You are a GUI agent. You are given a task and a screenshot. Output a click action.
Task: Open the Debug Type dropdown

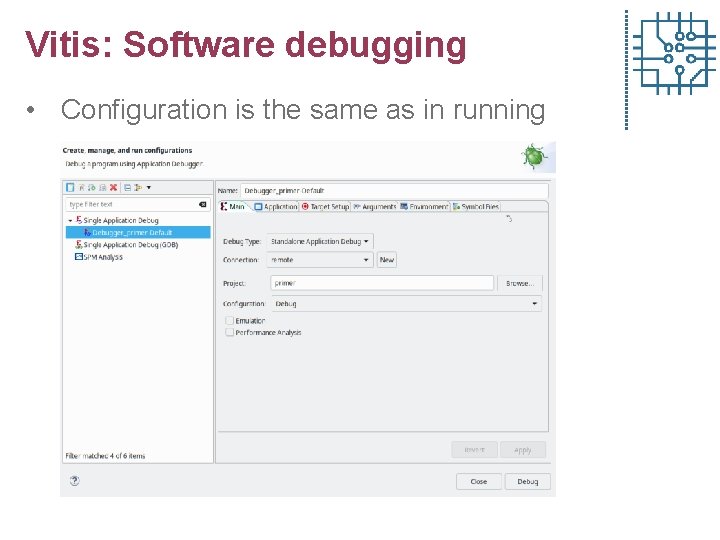click(320, 241)
